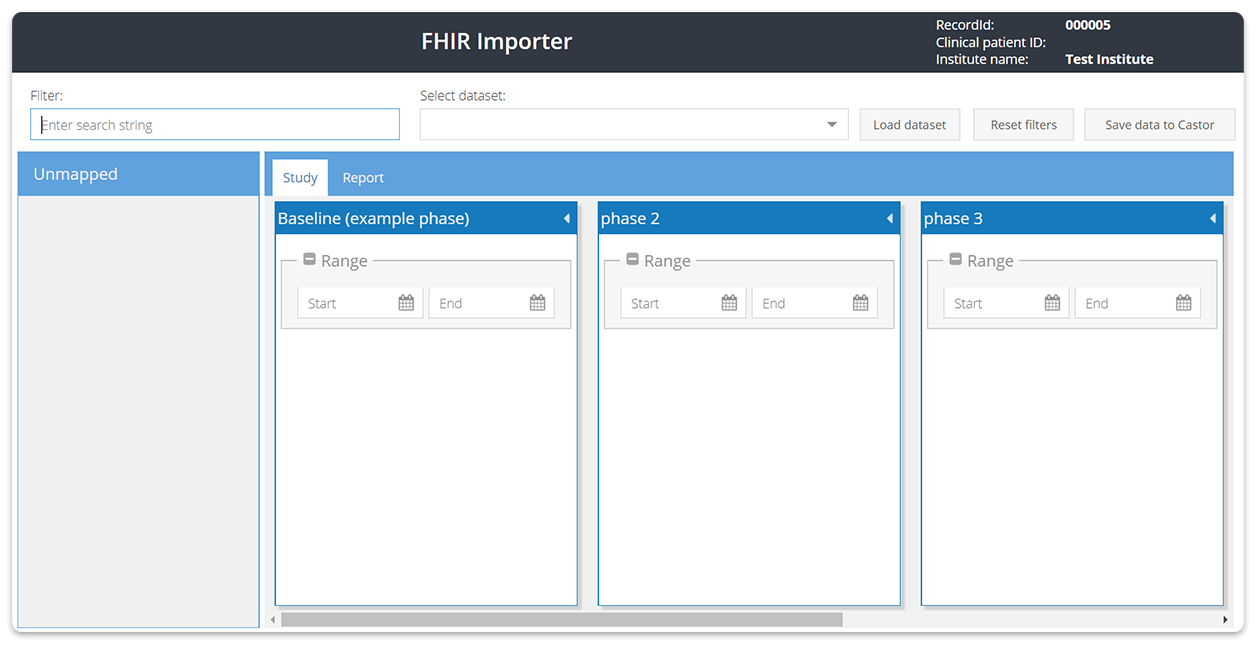The image size is (1260, 663).
Task: Open calendar for Baseline phase Start date
Action: pos(406,303)
